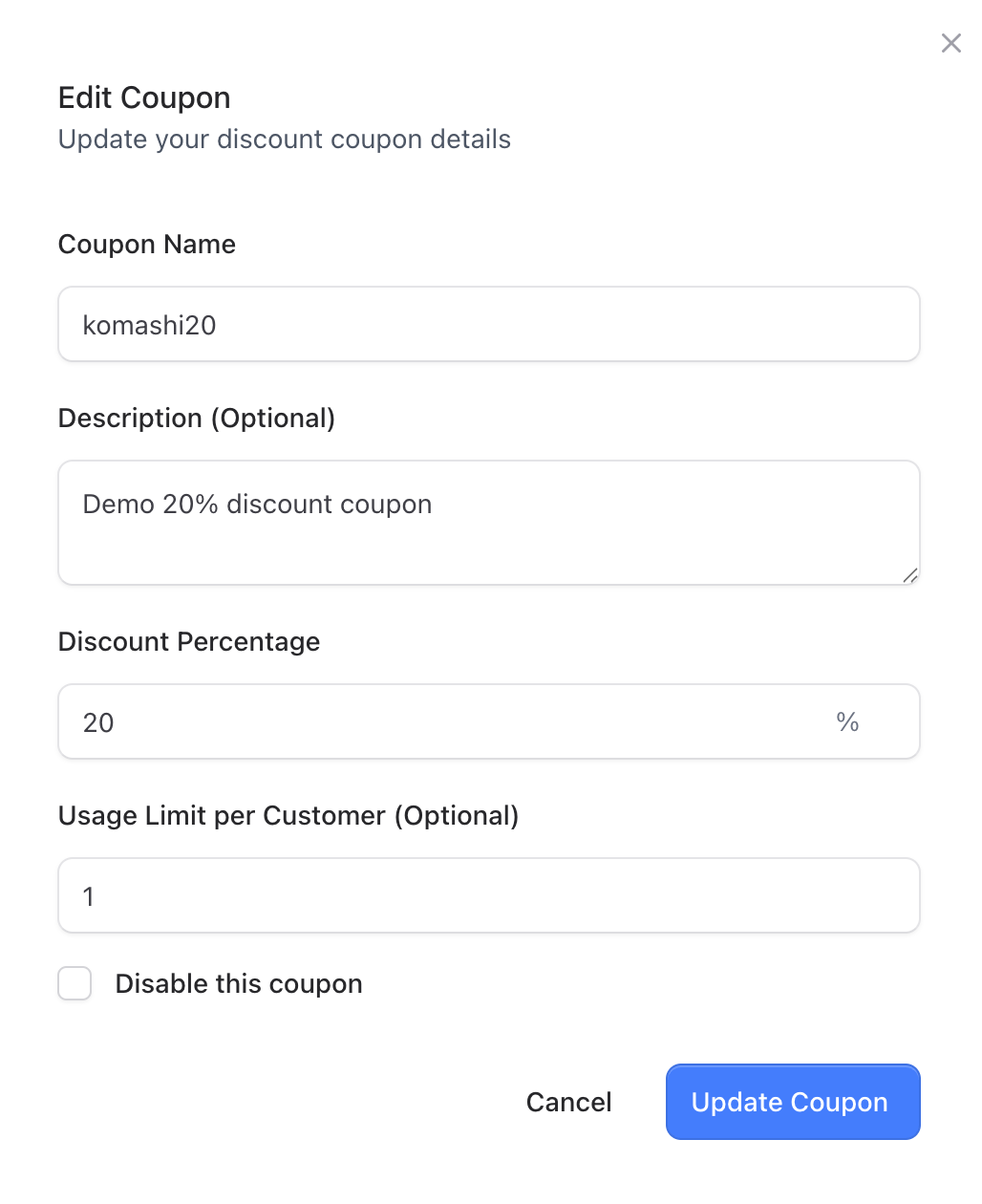Select the Coupon Name input containing komashi20
Screen dimensions: 982x1204
[488, 324]
